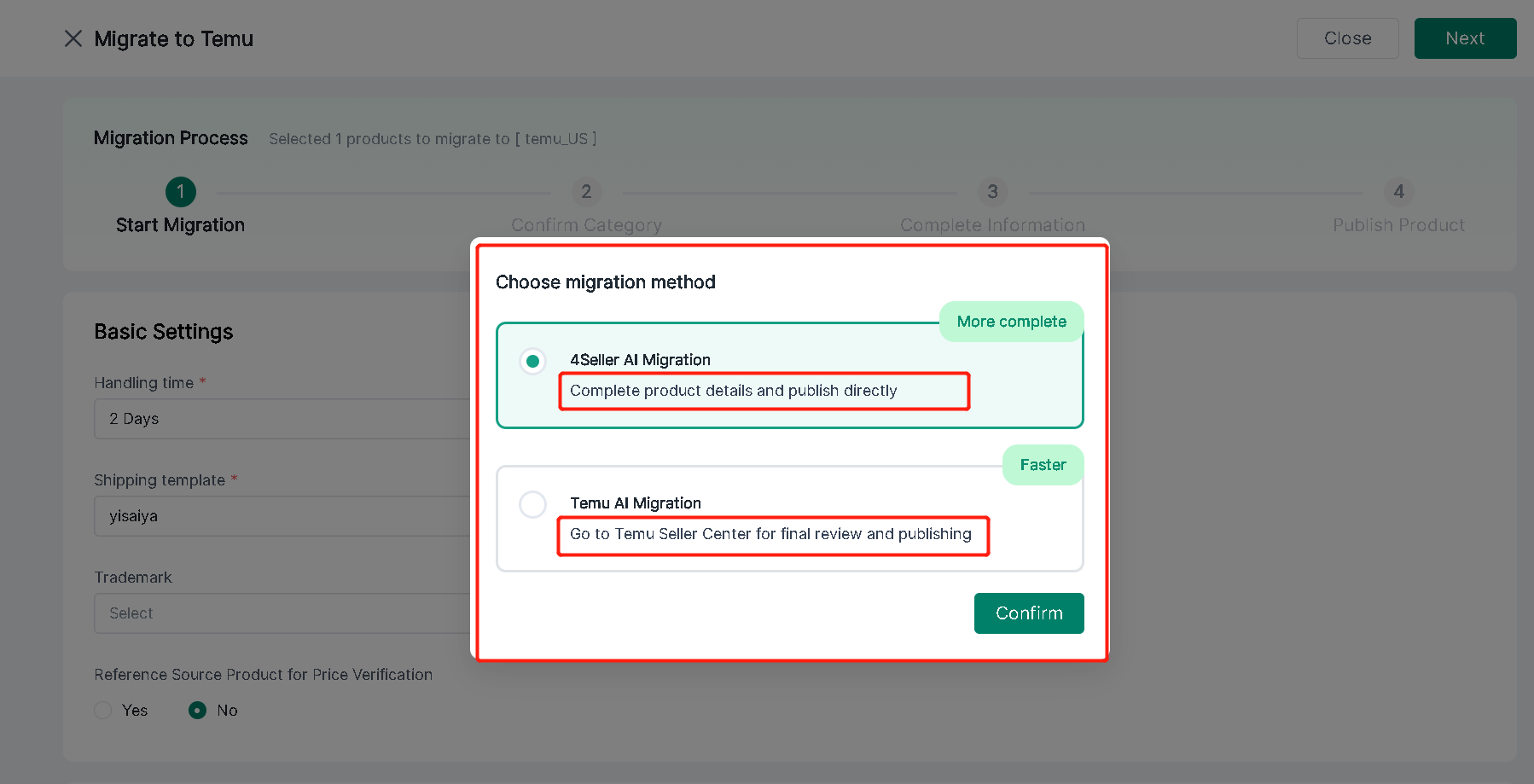The width and height of the screenshot is (1534, 784).
Task: Select the Temu AI Migration radio button
Action: (x=533, y=505)
